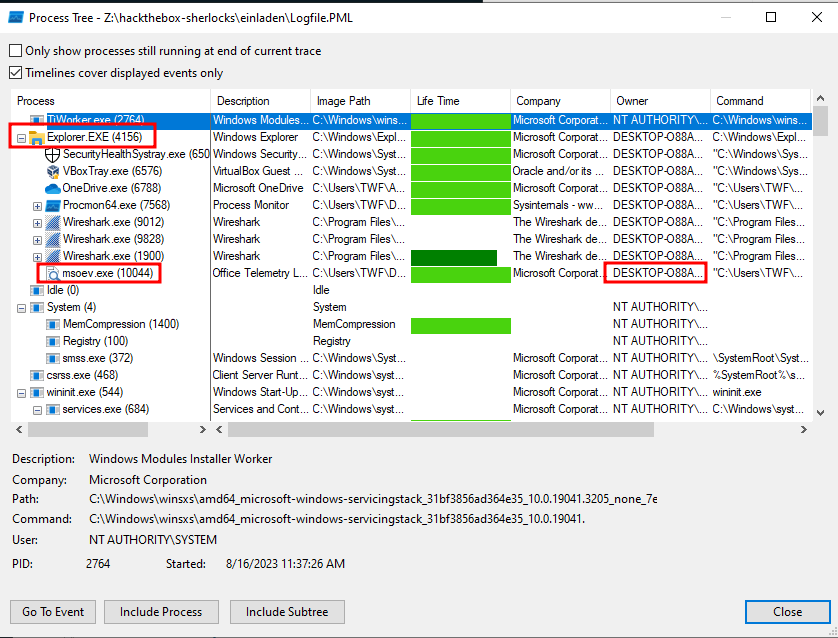Expand the Procmon64.exe tree node
Viewport: 838px width, 638px height.
coord(38,206)
